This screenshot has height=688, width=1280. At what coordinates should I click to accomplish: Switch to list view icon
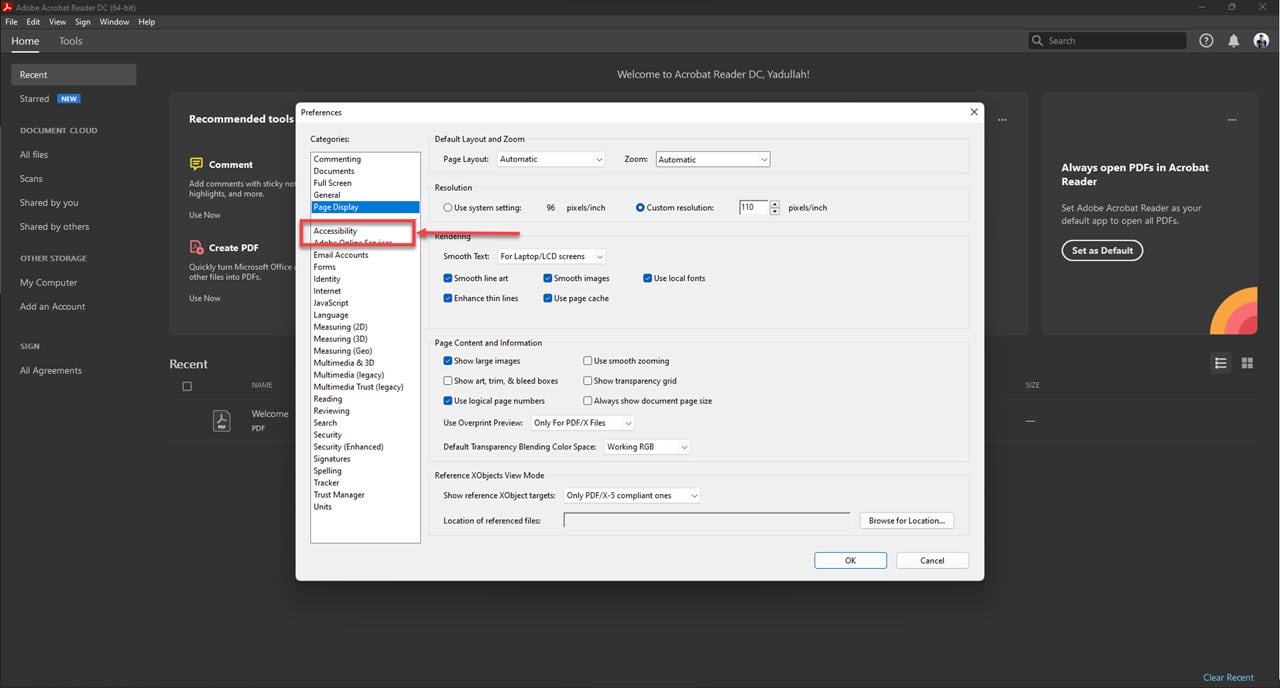coord(1220,363)
